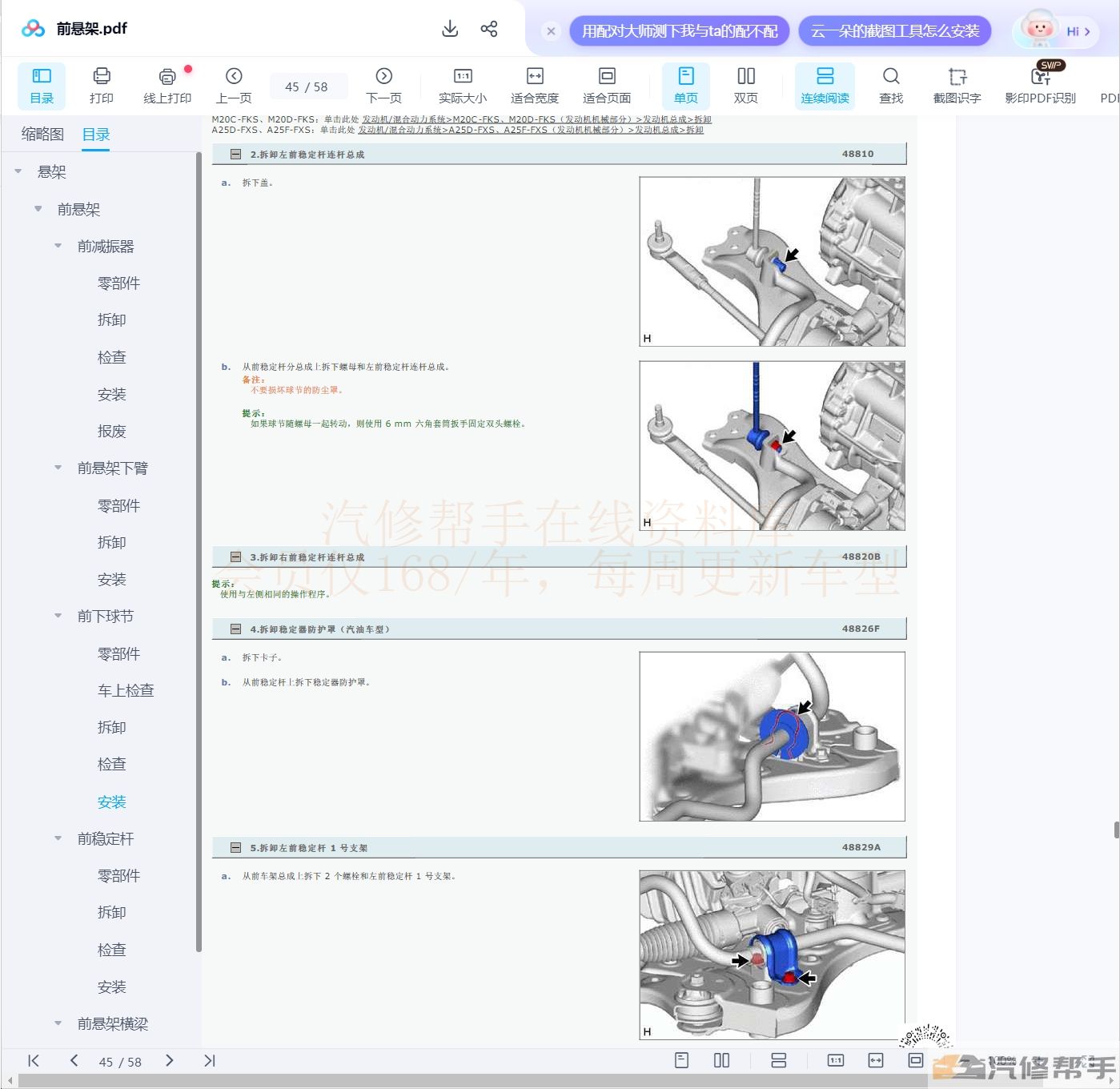
Task: Jump to last page in bottom bar
Action: (x=210, y=1061)
